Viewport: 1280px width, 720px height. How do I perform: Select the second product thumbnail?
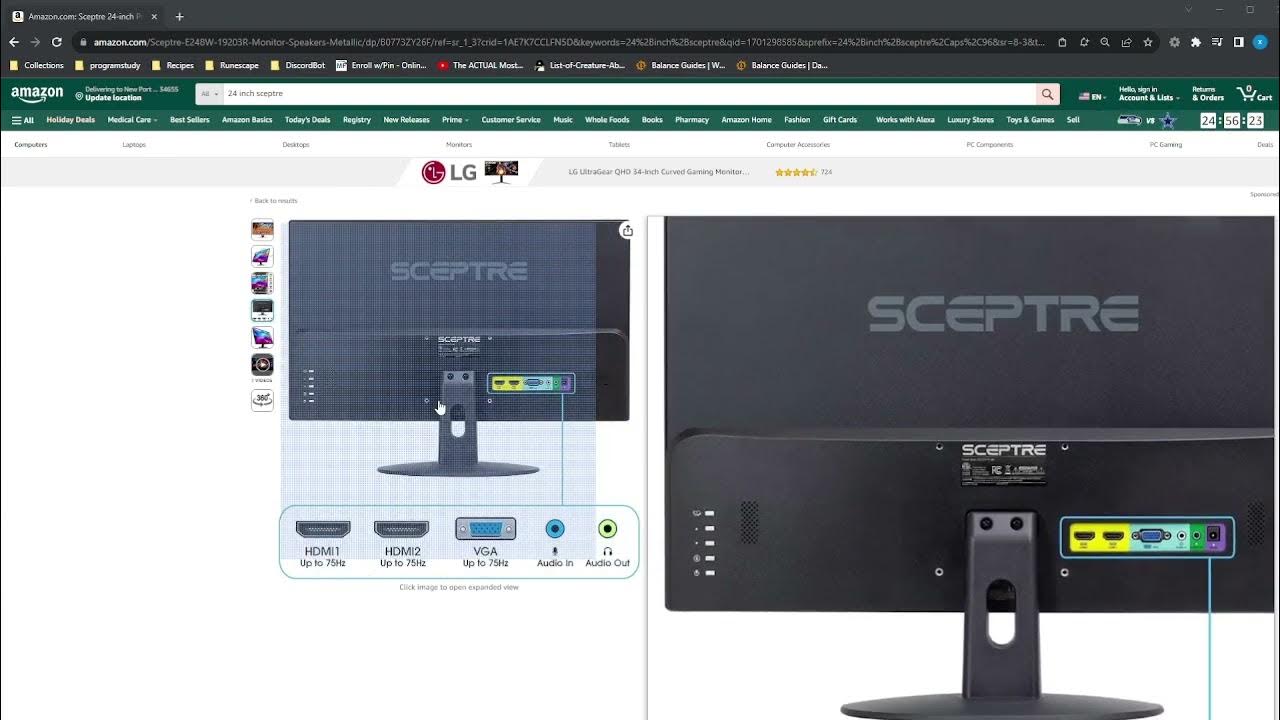coord(262,257)
